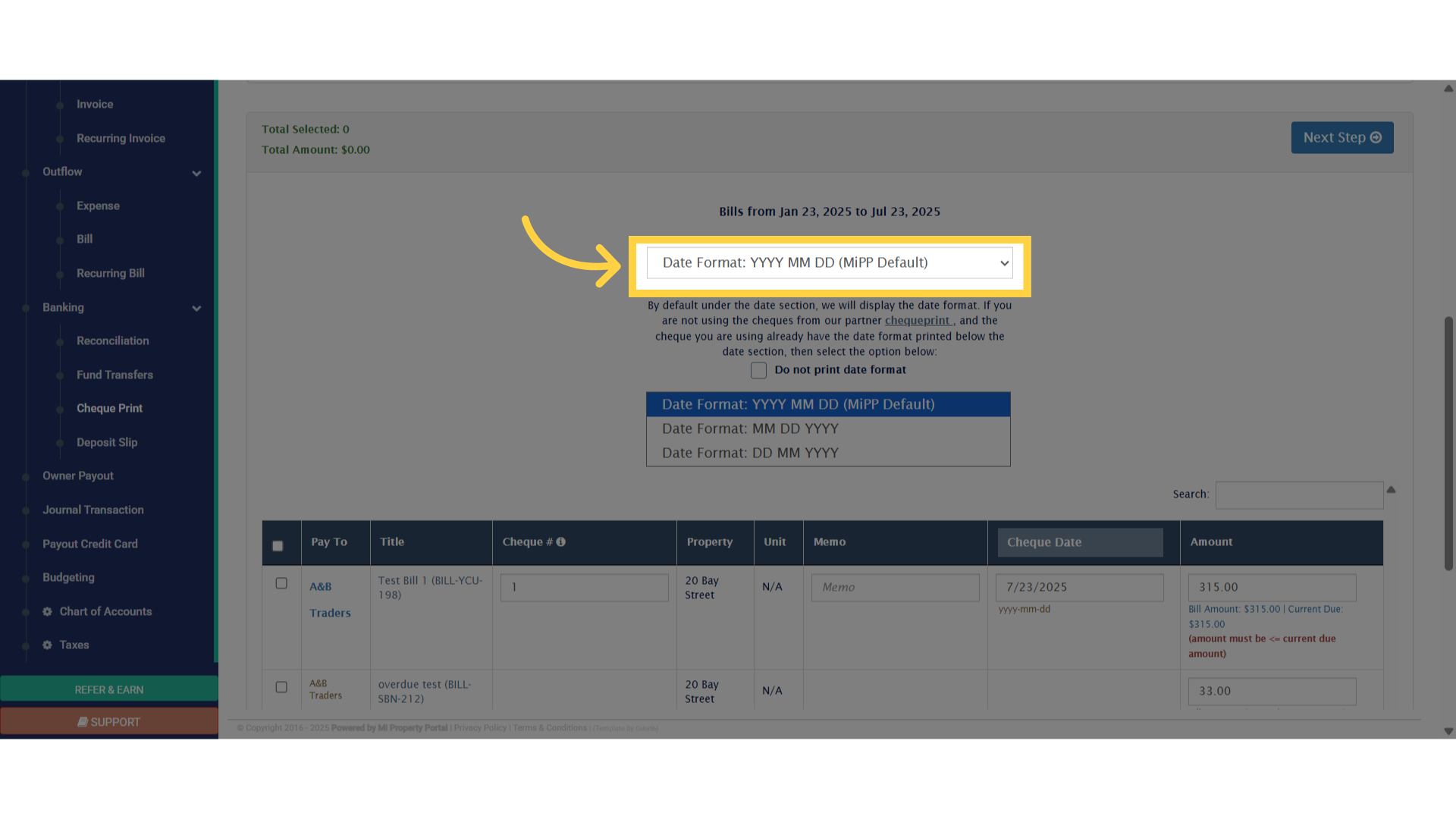Follow the chequeprint partner link

(x=917, y=321)
